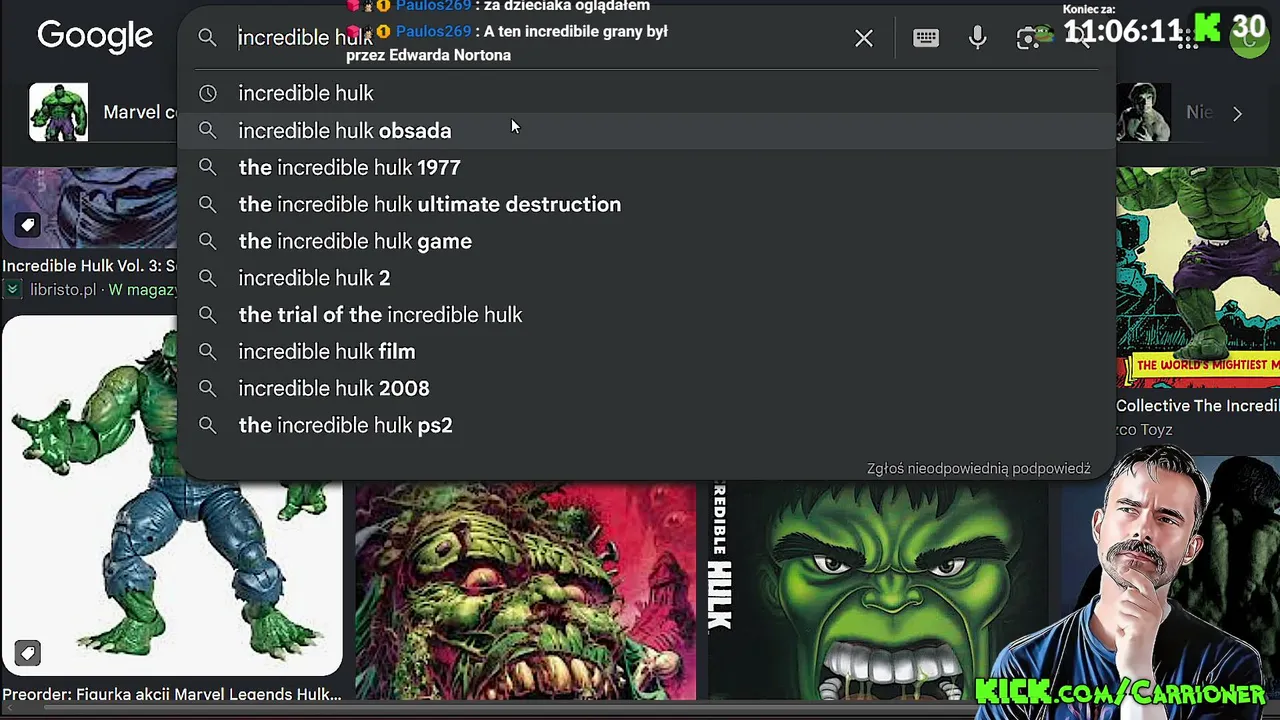Pick 'the incredible hulk ps2' suggestion
The image size is (1280, 720).
pos(646,425)
